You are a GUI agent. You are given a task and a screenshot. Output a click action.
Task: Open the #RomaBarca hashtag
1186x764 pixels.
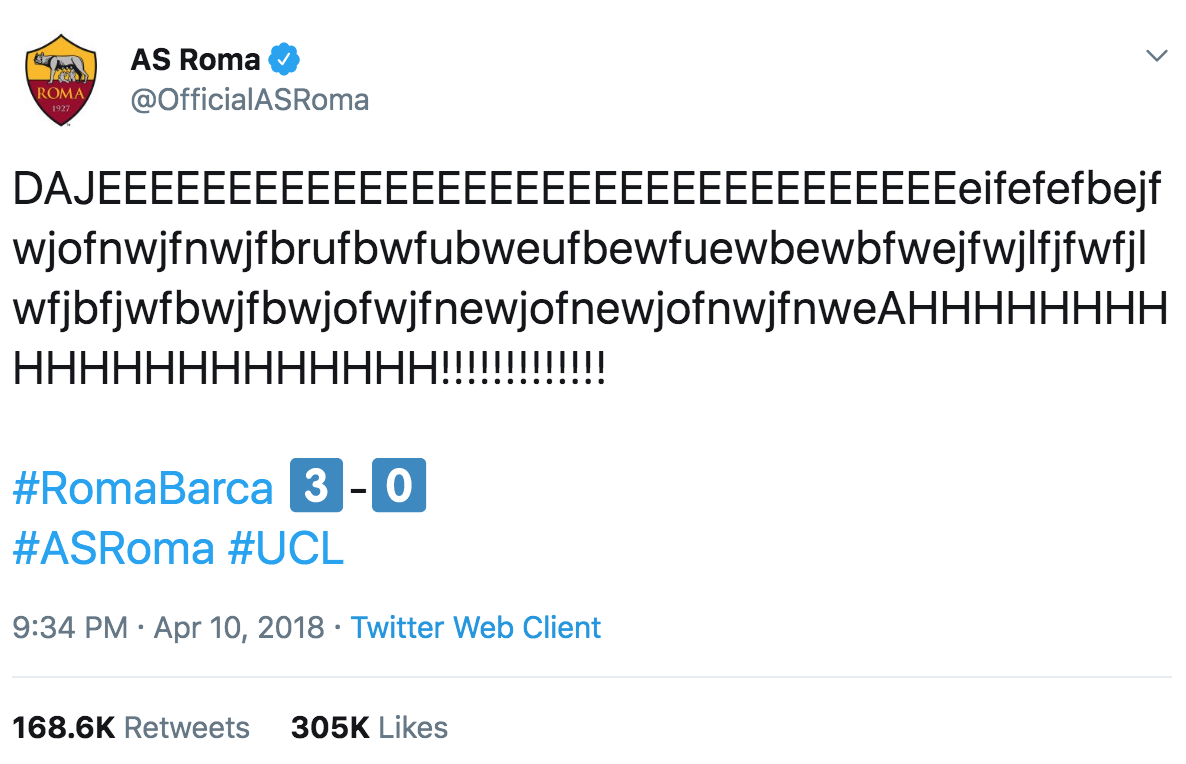tap(143, 488)
